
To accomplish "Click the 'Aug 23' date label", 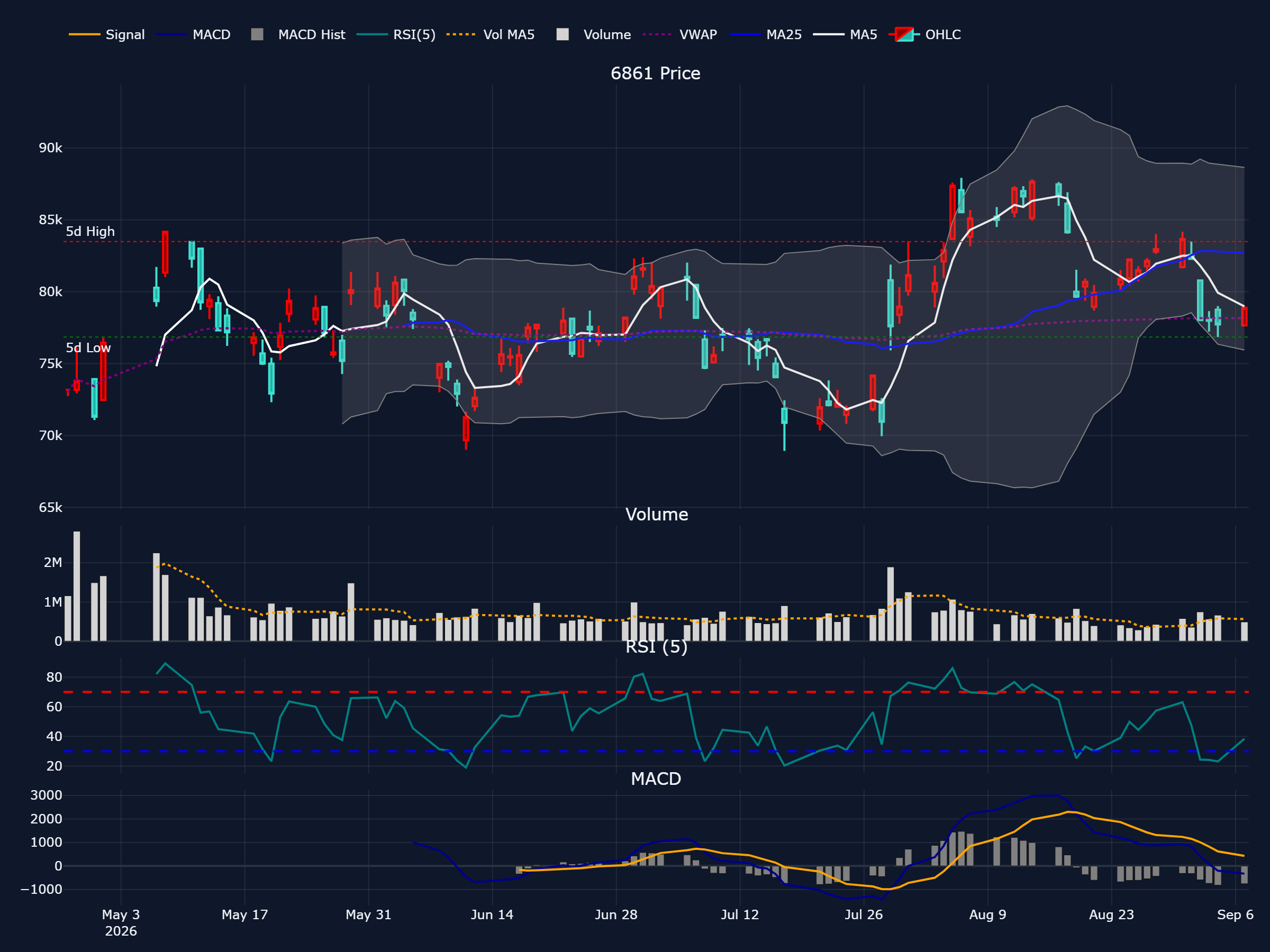I will click(1112, 914).
